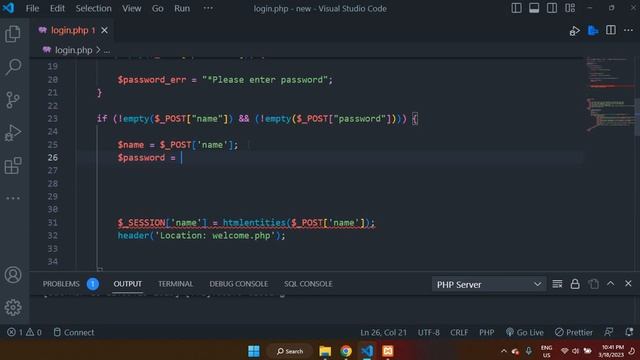Open the Selection menu
This screenshot has height=360, width=640.
[93, 8]
